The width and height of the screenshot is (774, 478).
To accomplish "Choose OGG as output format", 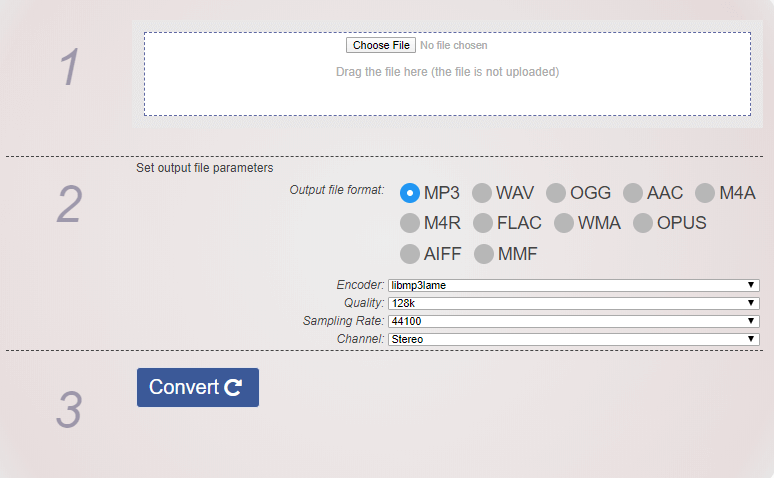I will coord(556,193).
